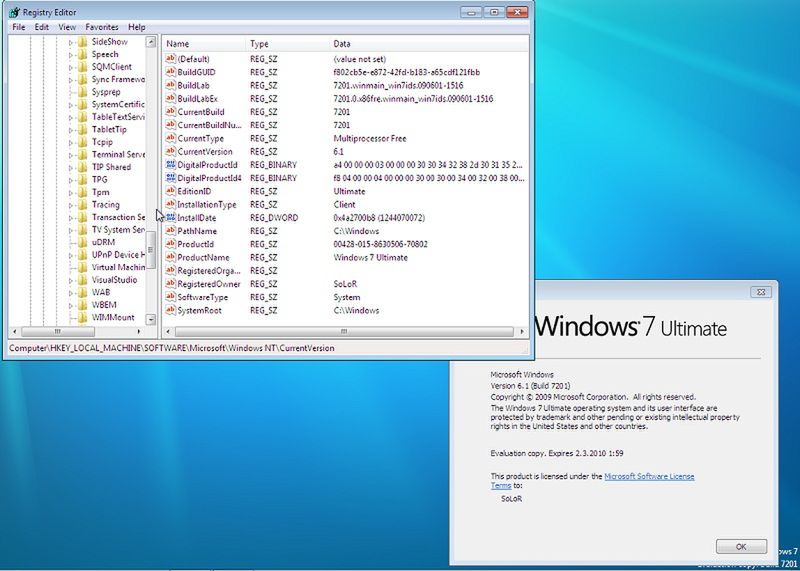
Task: Sort values by the Name column header
Action: (204, 44)
